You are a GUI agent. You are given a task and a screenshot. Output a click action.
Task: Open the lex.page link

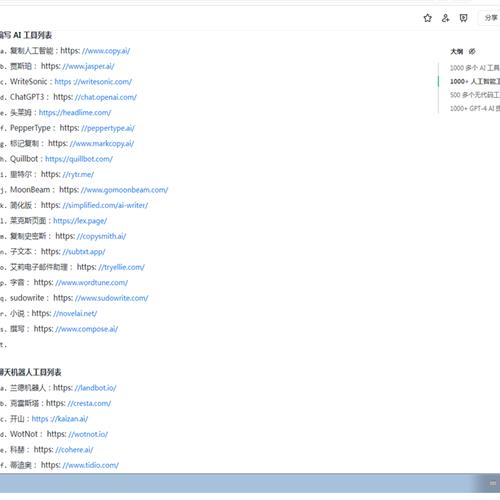(x=80, y=221)
